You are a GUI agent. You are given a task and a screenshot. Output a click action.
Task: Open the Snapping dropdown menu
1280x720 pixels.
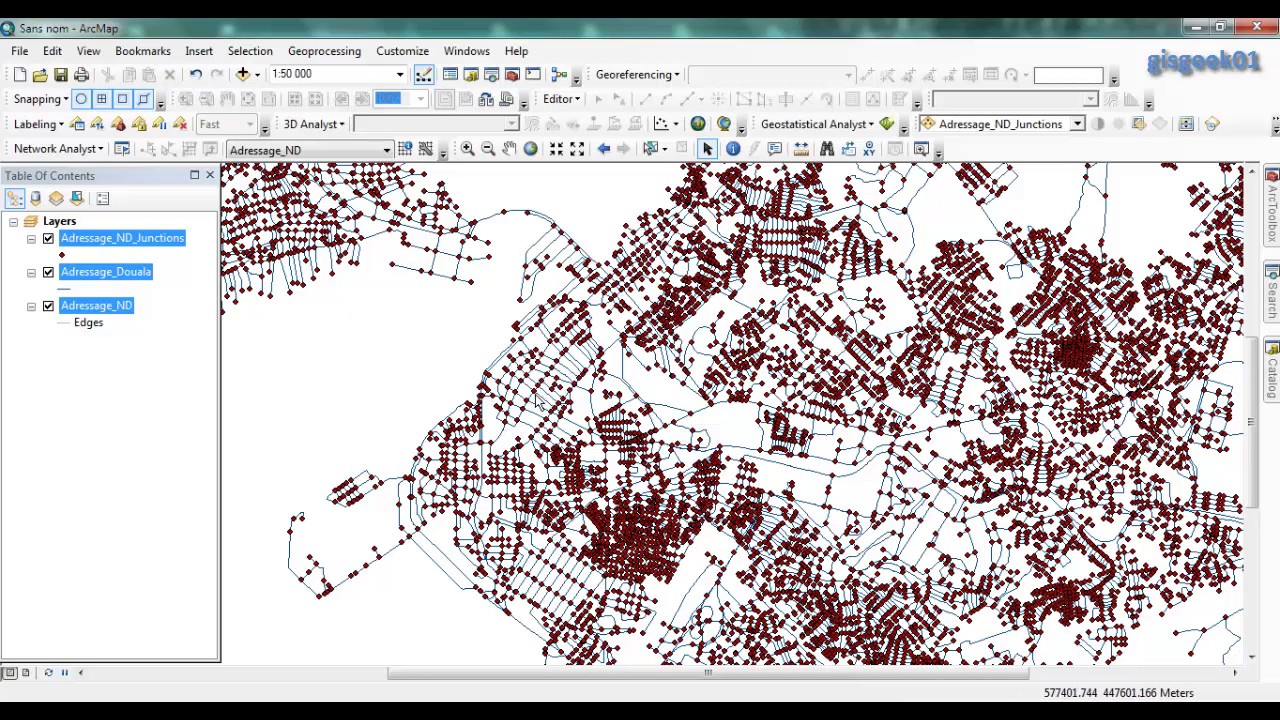click(x=41, y=99)
